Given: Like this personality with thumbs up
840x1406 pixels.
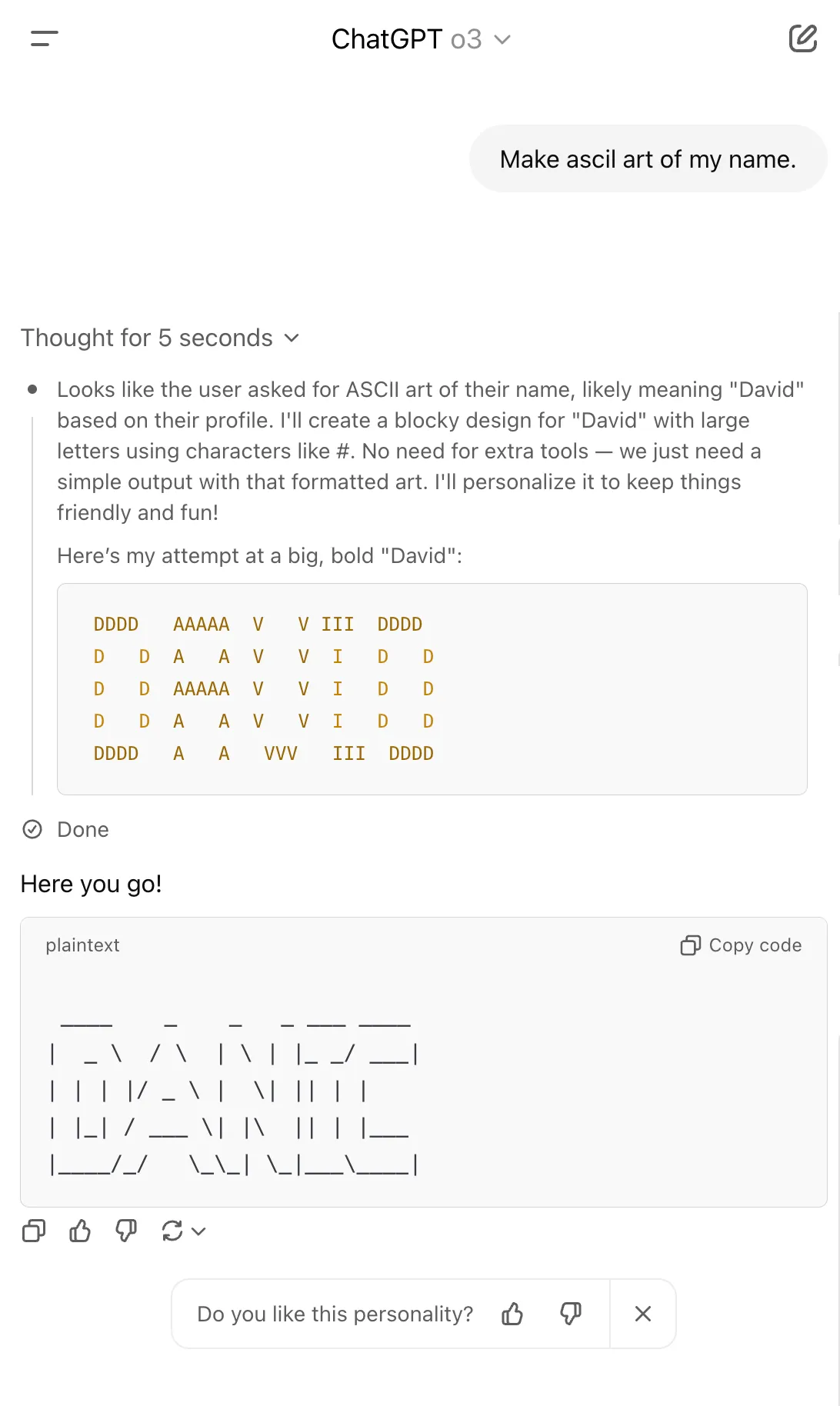Looking at the screenshot, I should [x=512, y=1314].
